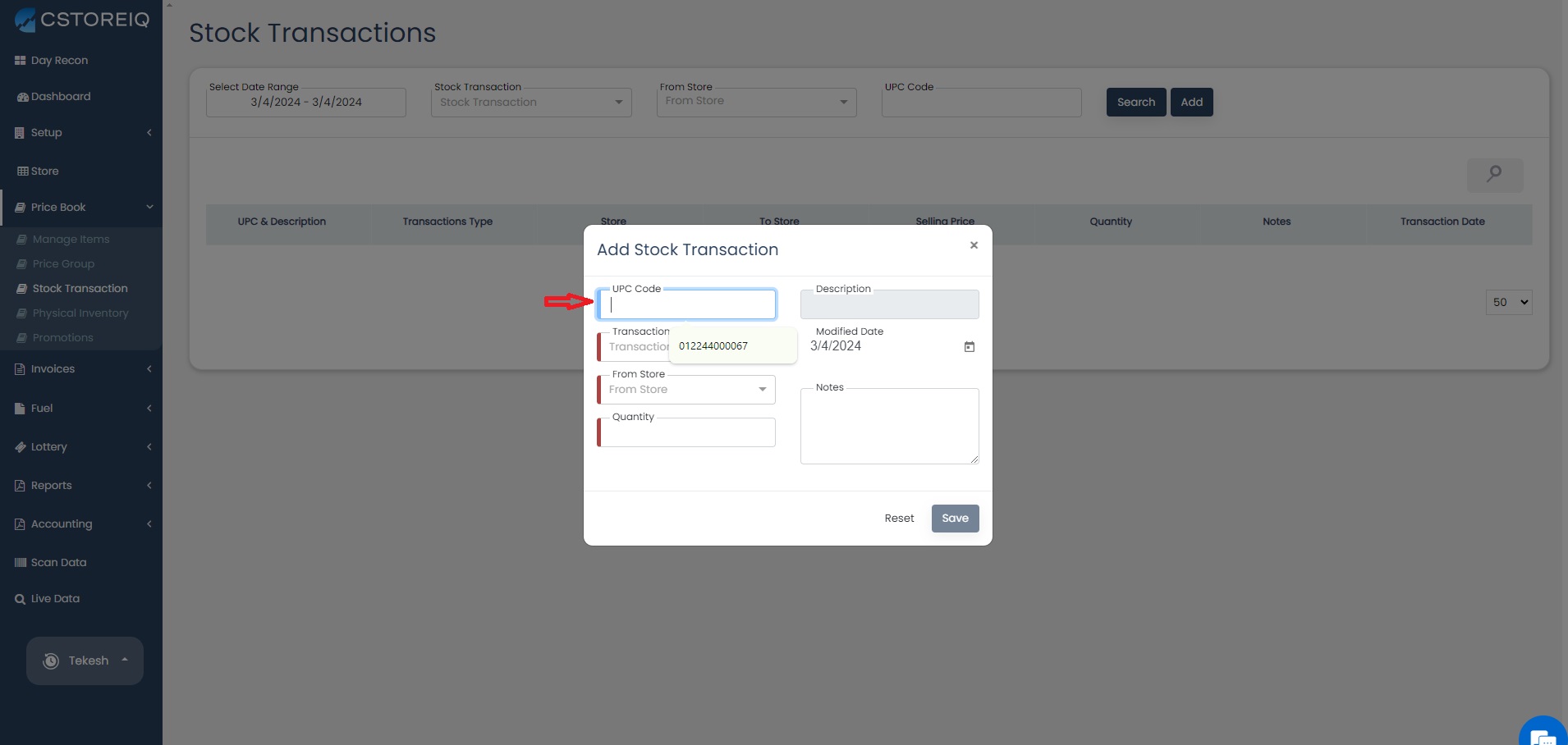Click the Save button

tap(955, 519)
